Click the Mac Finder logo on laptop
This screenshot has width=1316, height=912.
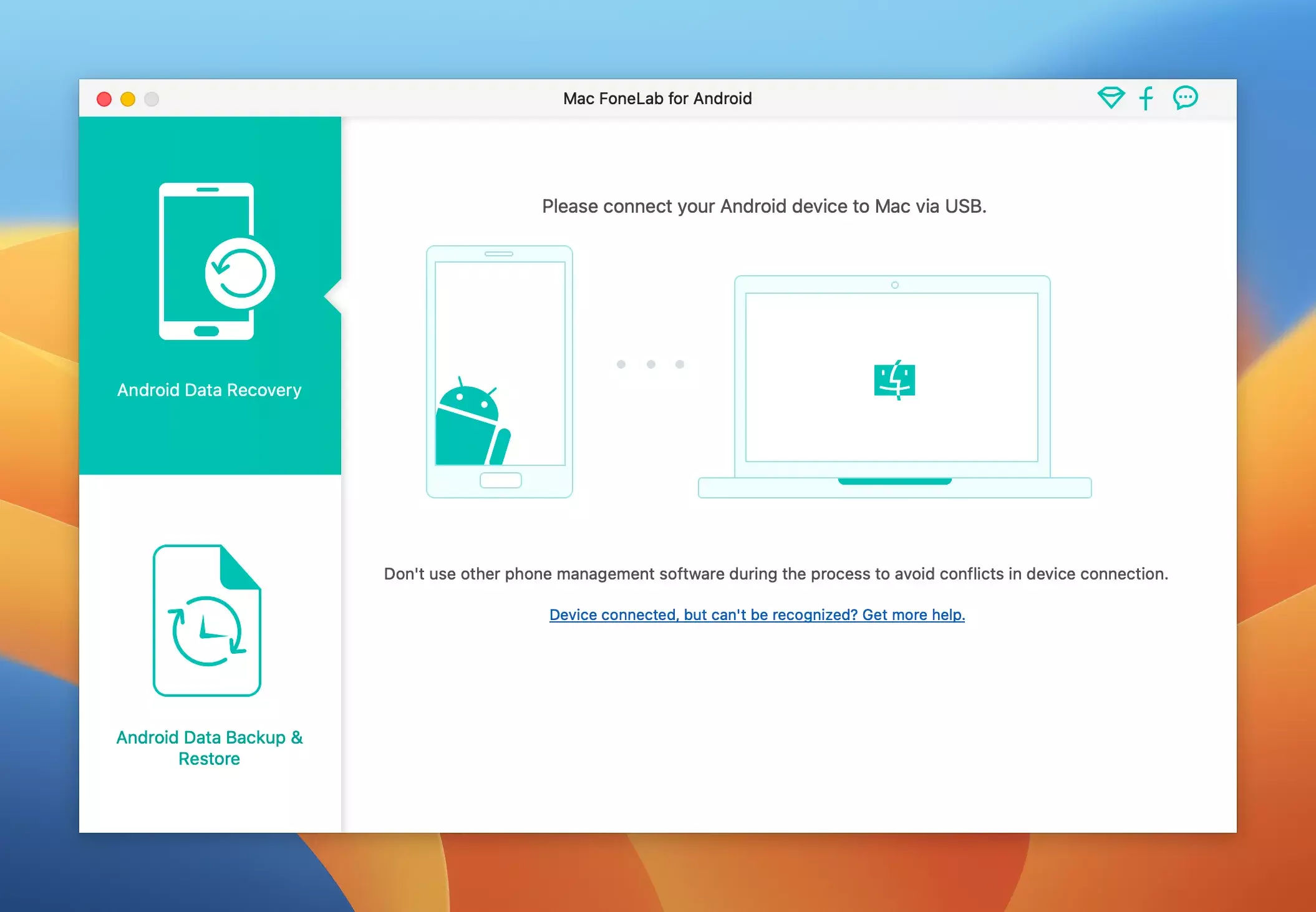(894, 380)
